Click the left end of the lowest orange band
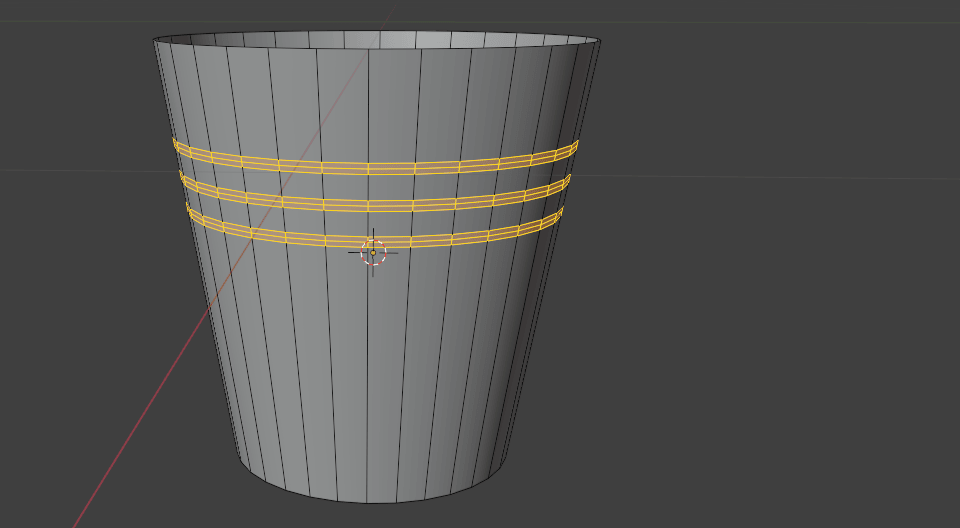 [190, 210]
